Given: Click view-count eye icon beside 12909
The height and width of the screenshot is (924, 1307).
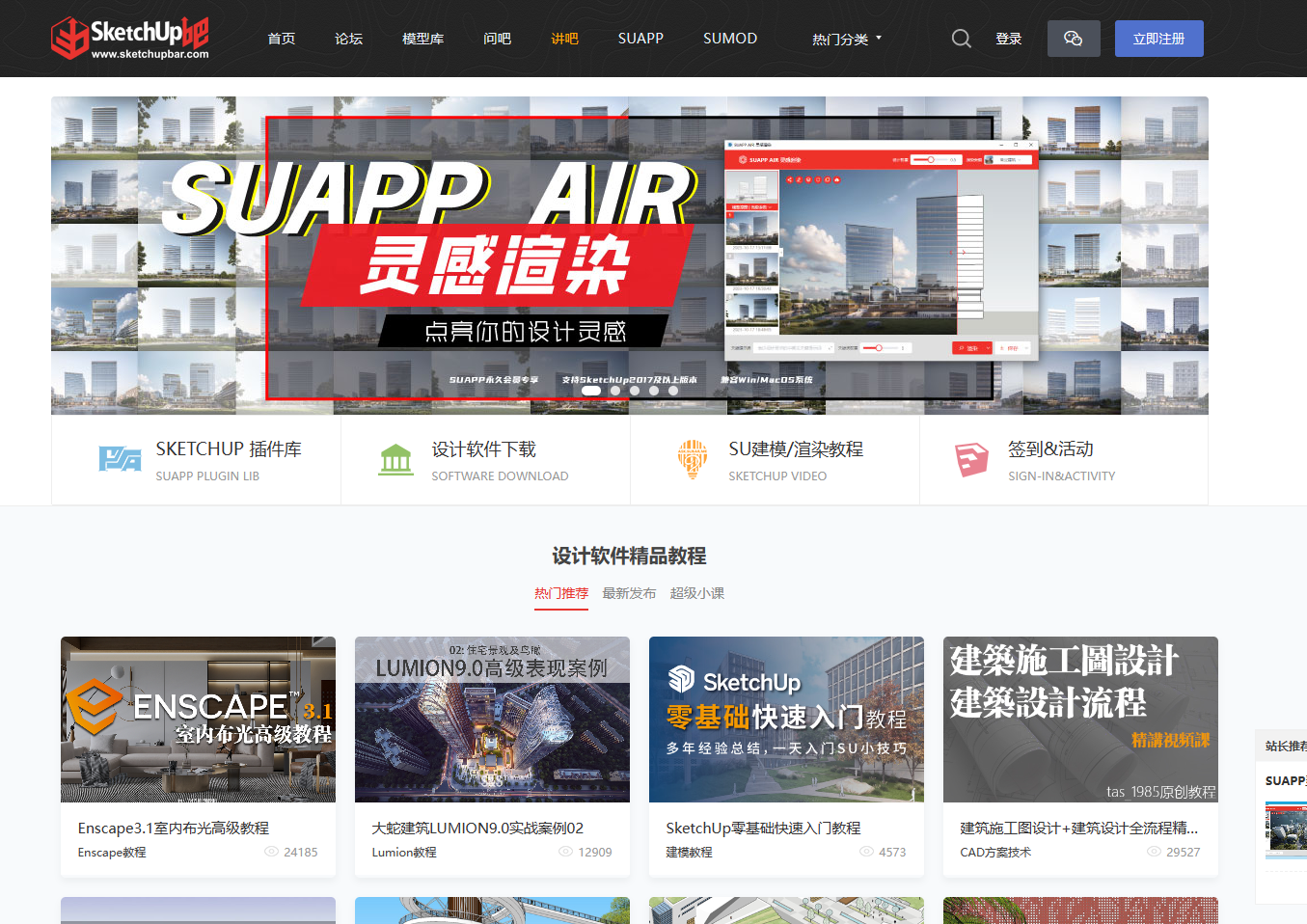Looking at the screenshot, I should [565, 852].
